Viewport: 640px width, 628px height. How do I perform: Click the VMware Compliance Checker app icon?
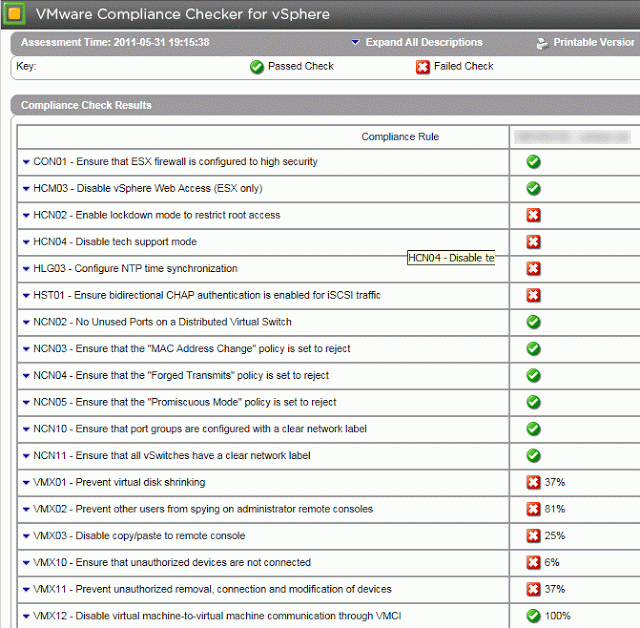click(x=14, y=13)
